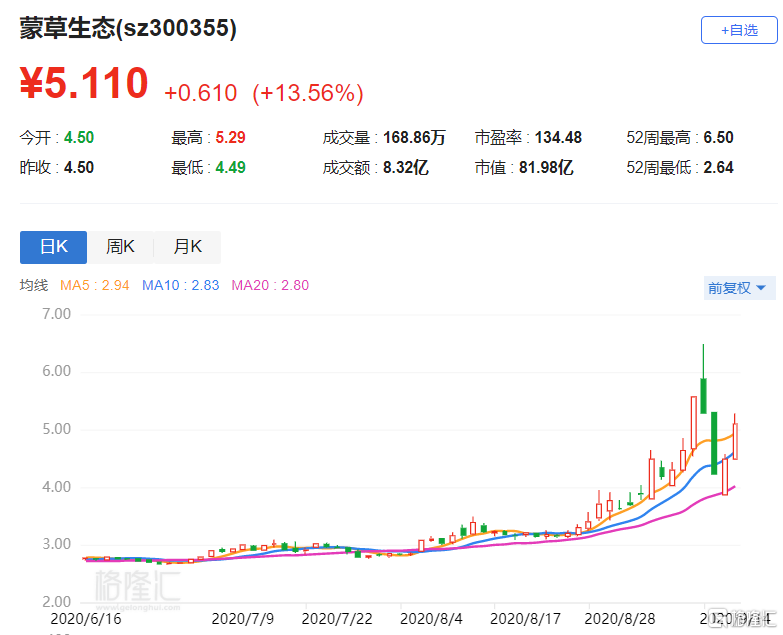Click the 最高 value 5.29
This screenshot has width=783, height=635.
pos(230,137)
